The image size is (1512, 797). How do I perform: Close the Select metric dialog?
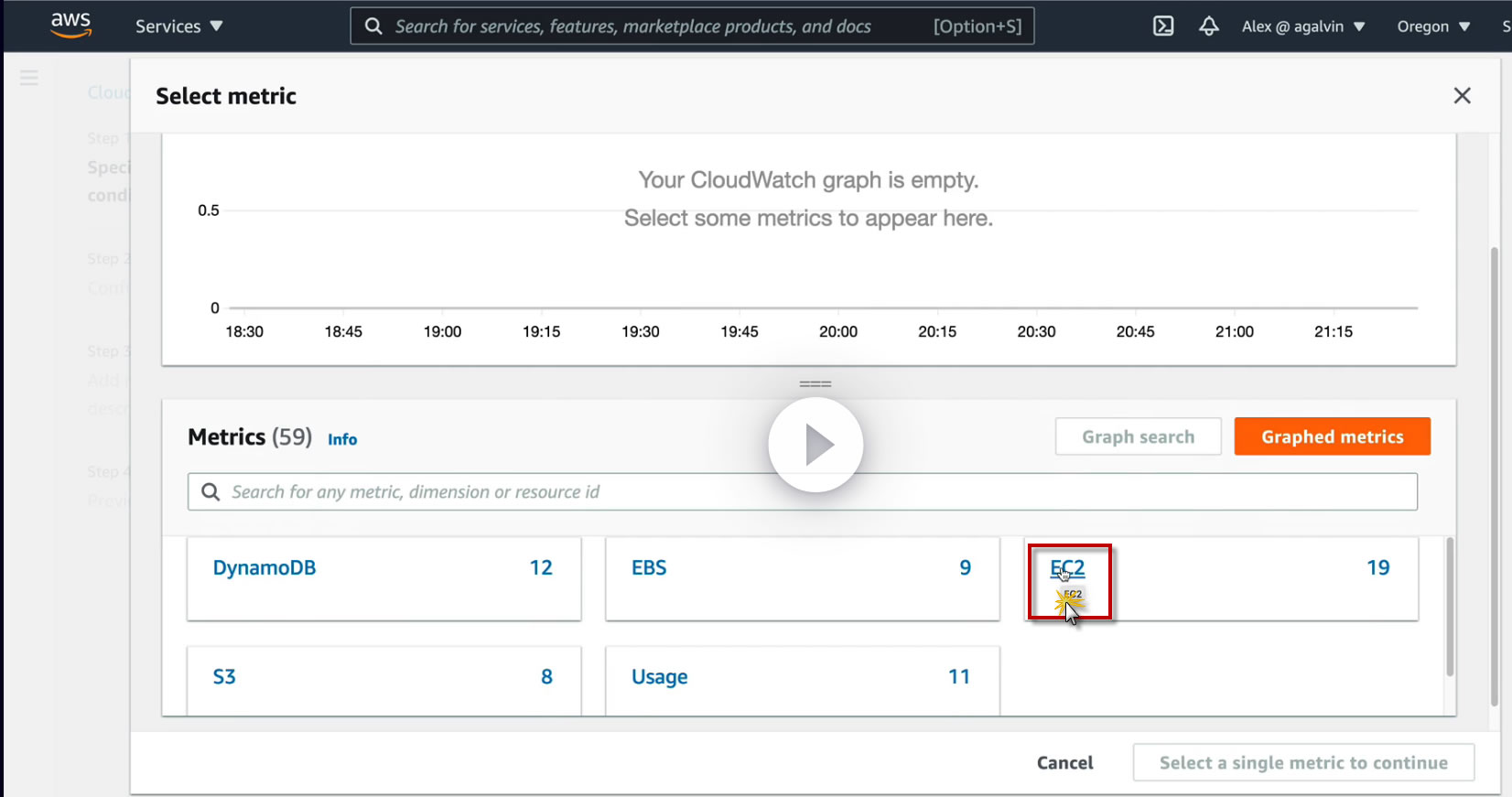click(1462, 96)
